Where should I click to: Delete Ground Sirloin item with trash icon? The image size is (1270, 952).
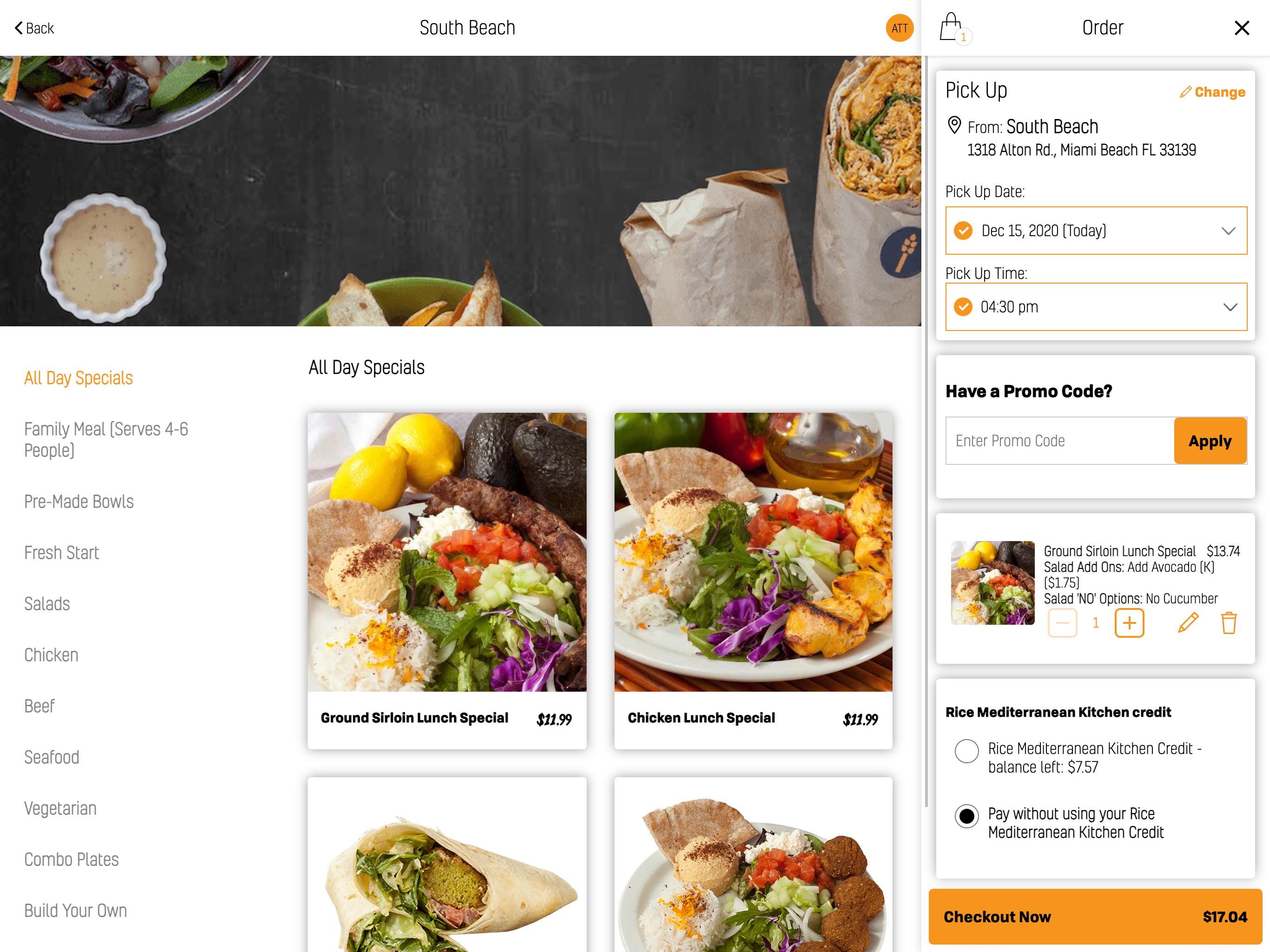[x=1228, y=623]
